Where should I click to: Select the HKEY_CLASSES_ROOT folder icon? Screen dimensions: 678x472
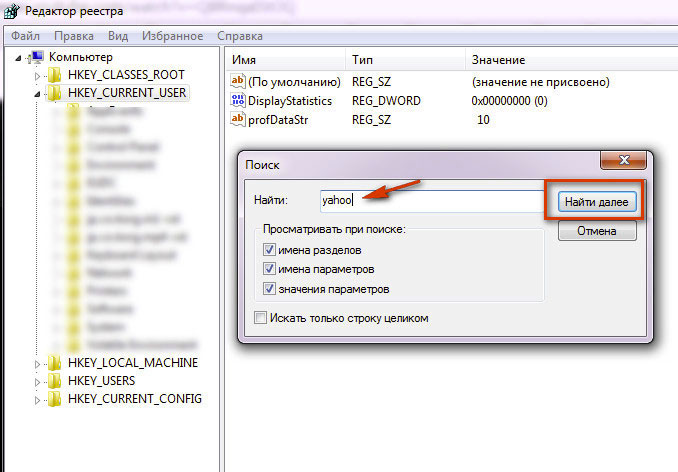[55, 75]
